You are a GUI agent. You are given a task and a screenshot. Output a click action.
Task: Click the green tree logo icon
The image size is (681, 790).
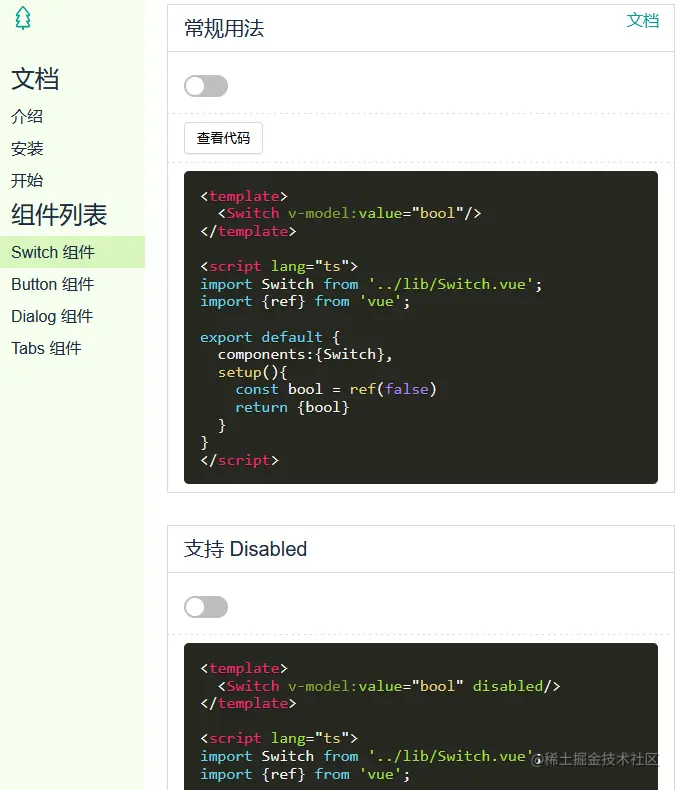(23, 18)
